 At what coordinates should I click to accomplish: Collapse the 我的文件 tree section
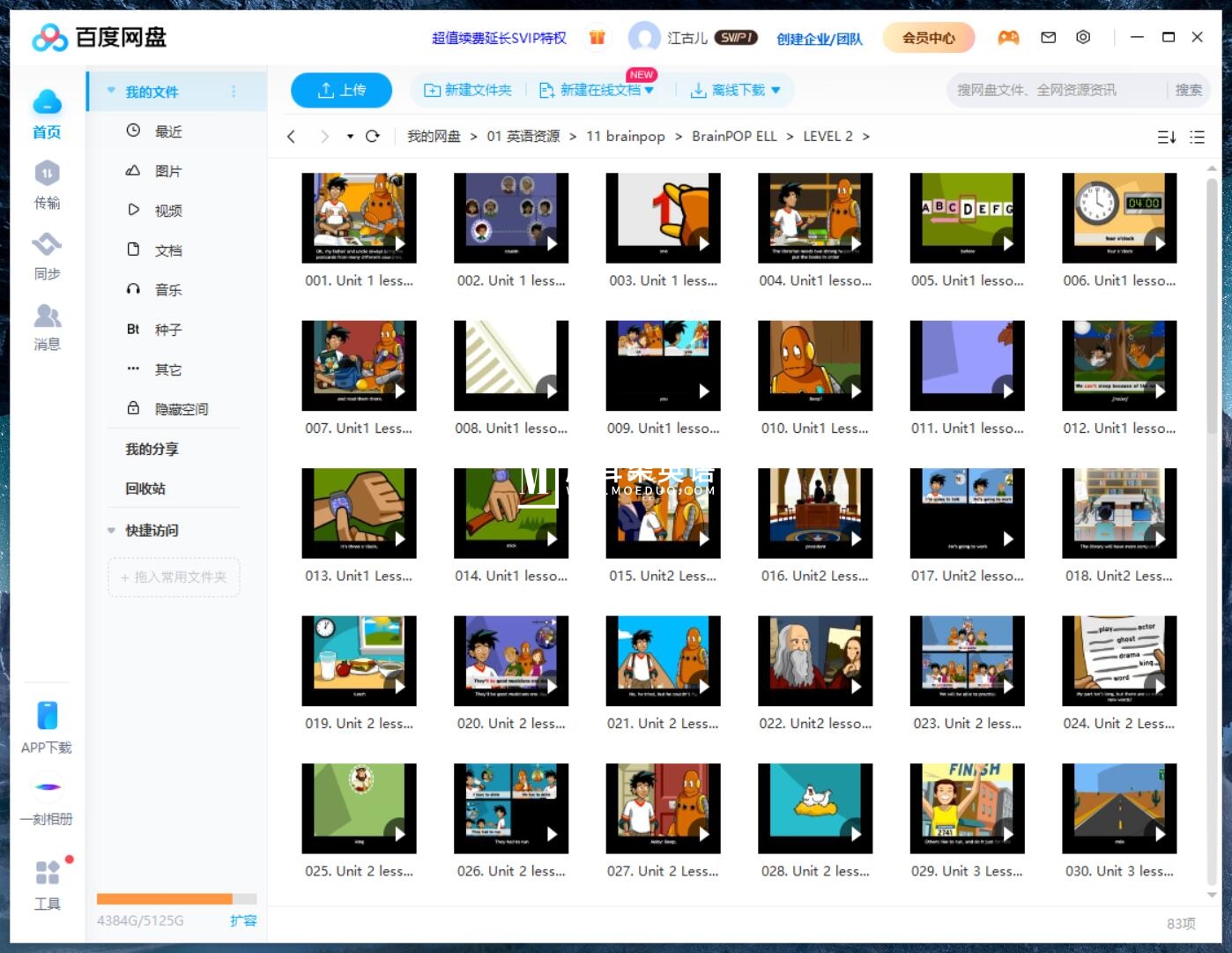click(x=109, y=91)
